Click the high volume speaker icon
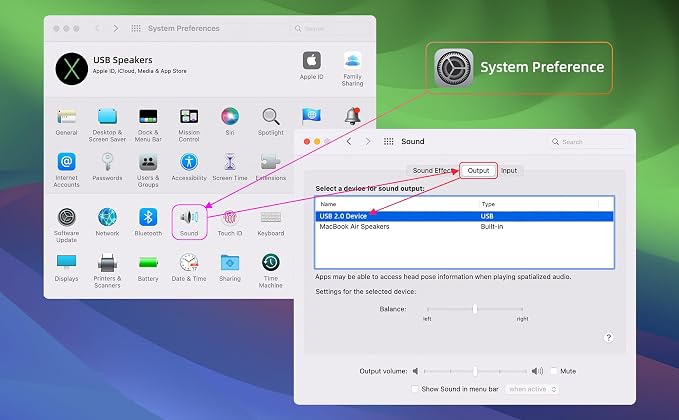 click(x=537, y=371)
